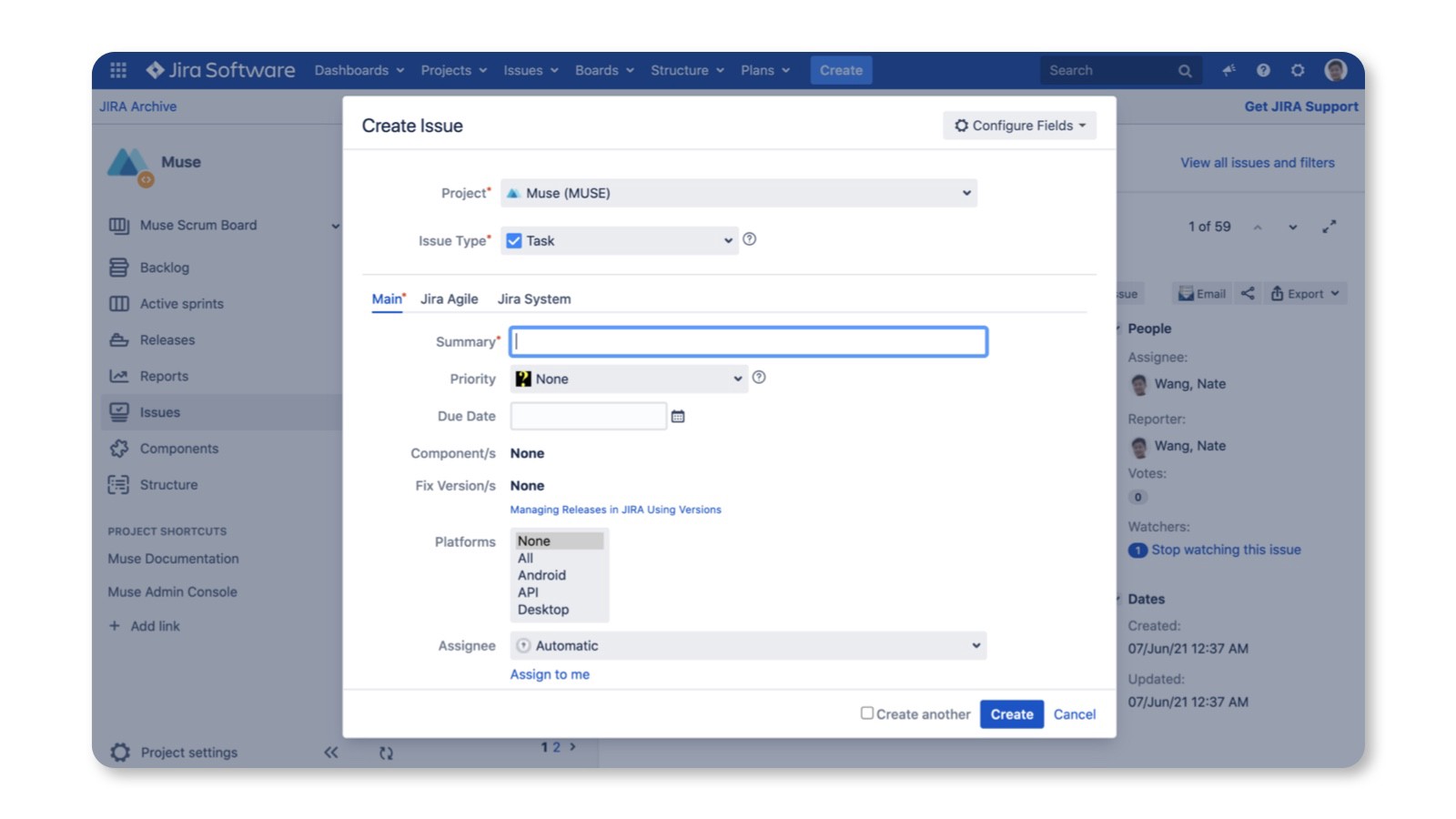Click the Backlog icon in sidebar
Viewport: 1456px width, 819px height.
[118, 268]
